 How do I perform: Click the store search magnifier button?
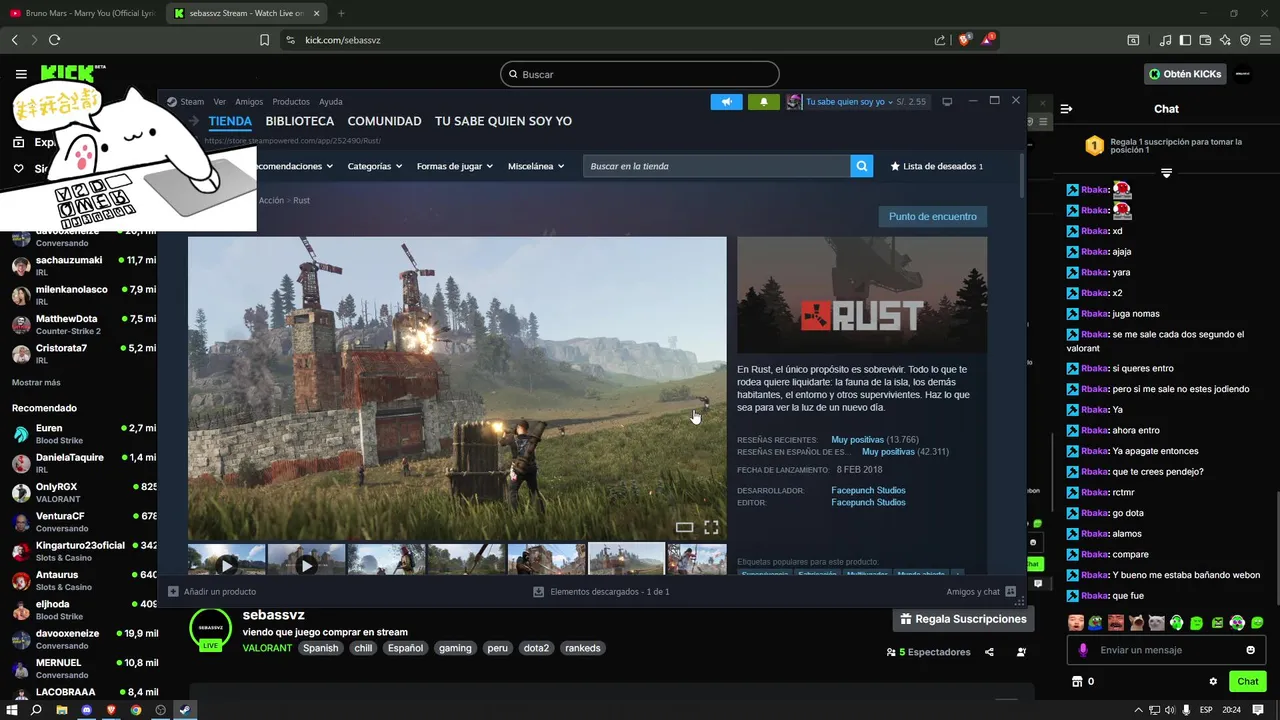[861, 166]
